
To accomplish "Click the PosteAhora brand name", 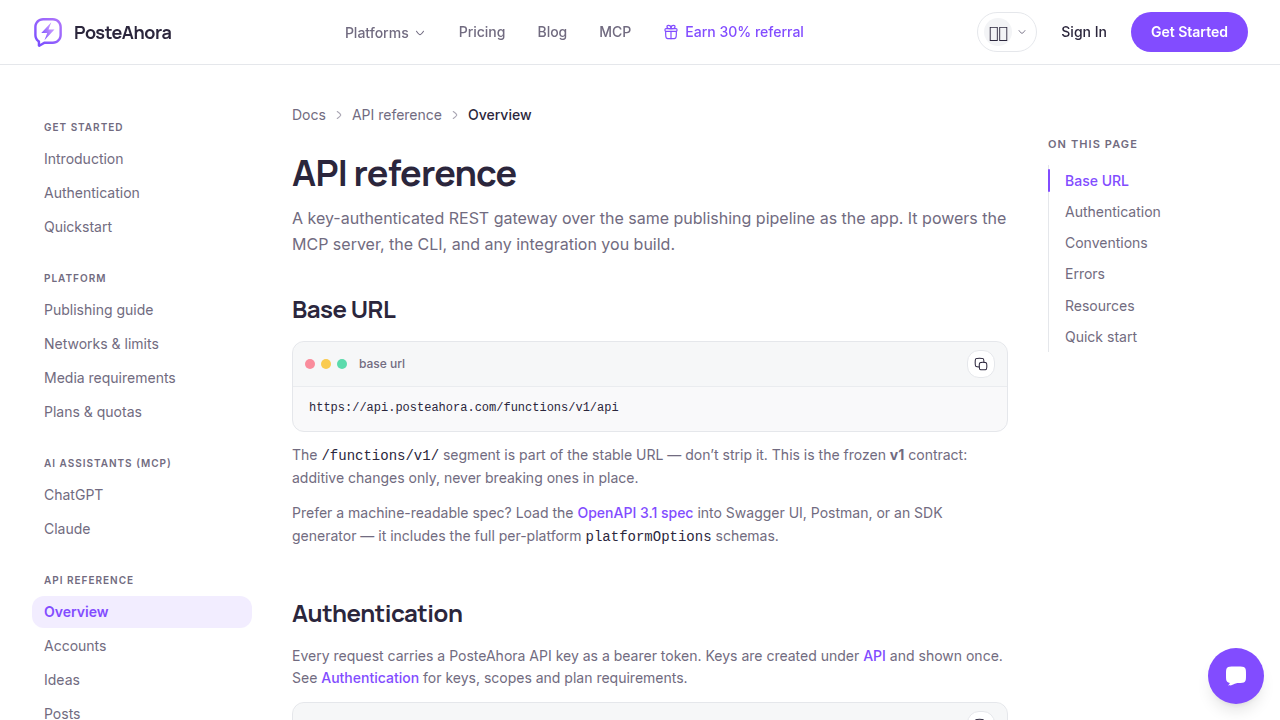I will (x=123, y=32).
